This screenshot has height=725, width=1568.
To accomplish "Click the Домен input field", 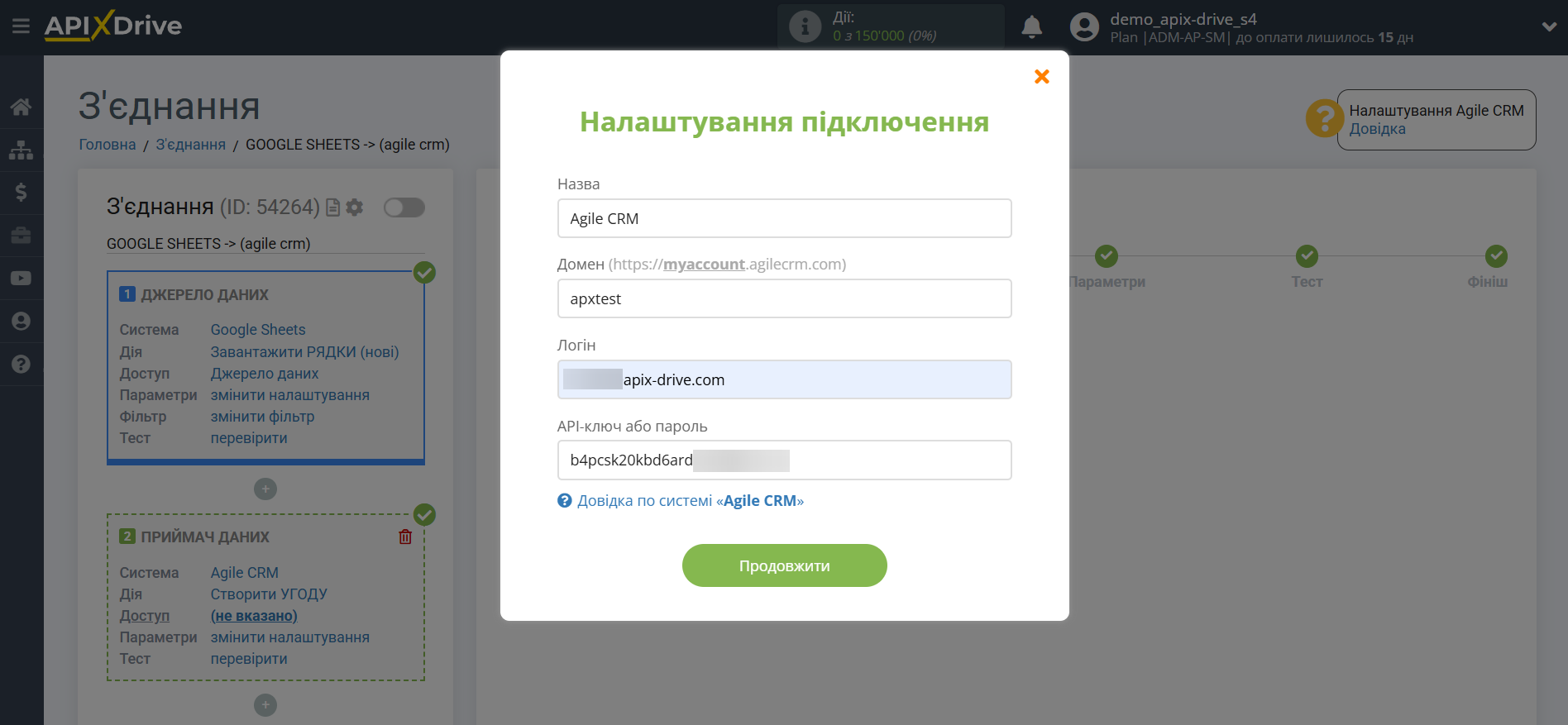I will 784,298.
